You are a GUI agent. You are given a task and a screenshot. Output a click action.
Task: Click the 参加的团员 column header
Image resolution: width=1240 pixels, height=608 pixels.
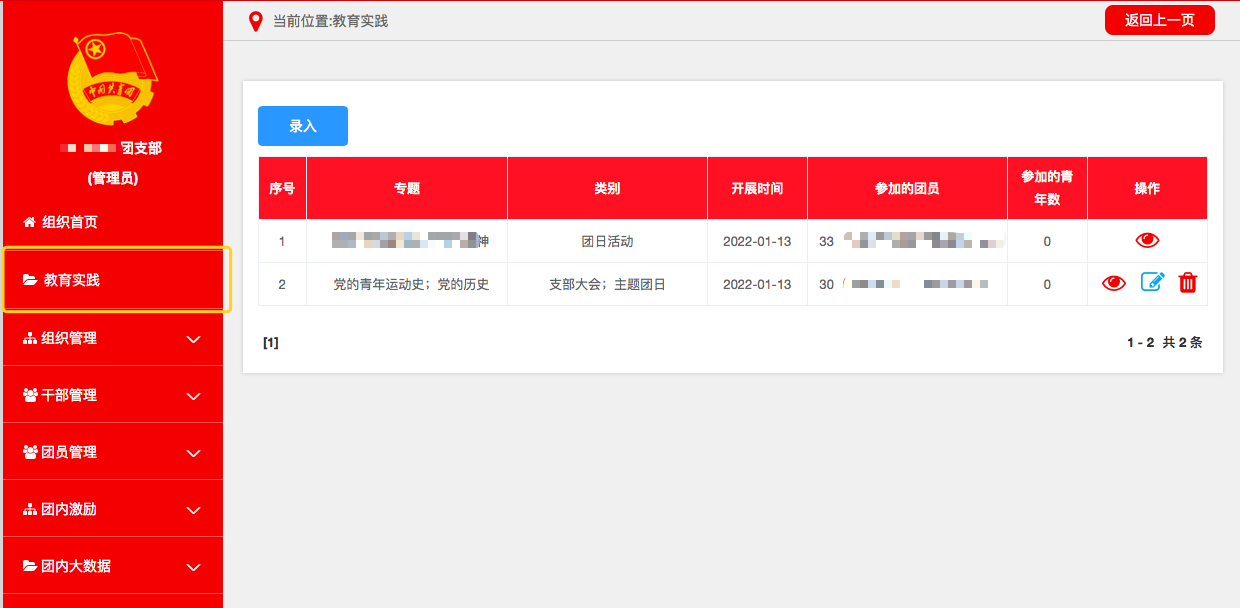point(907,188)
